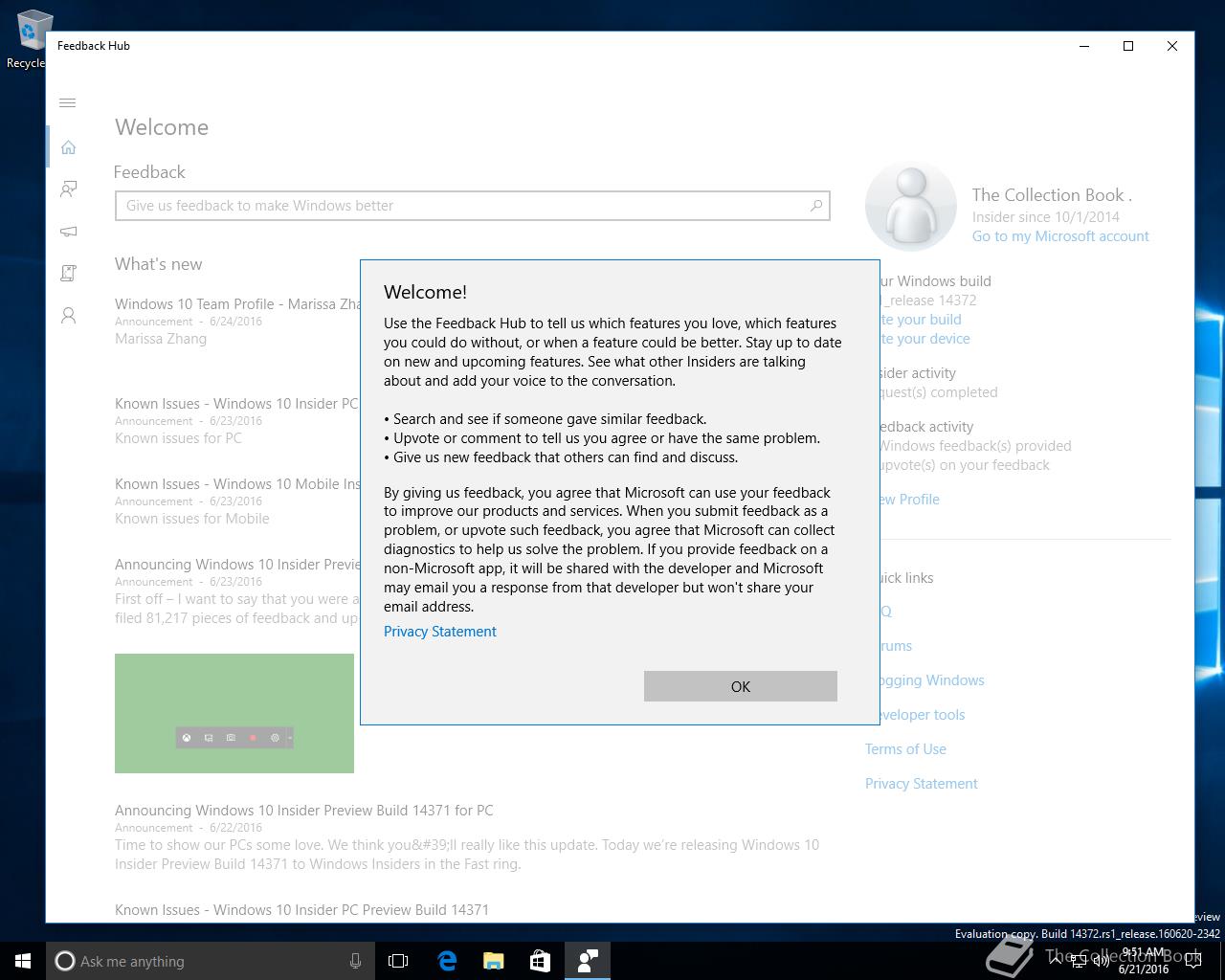
Task: Click the user profile avatar picture
Action: click(x=911, y=207)
